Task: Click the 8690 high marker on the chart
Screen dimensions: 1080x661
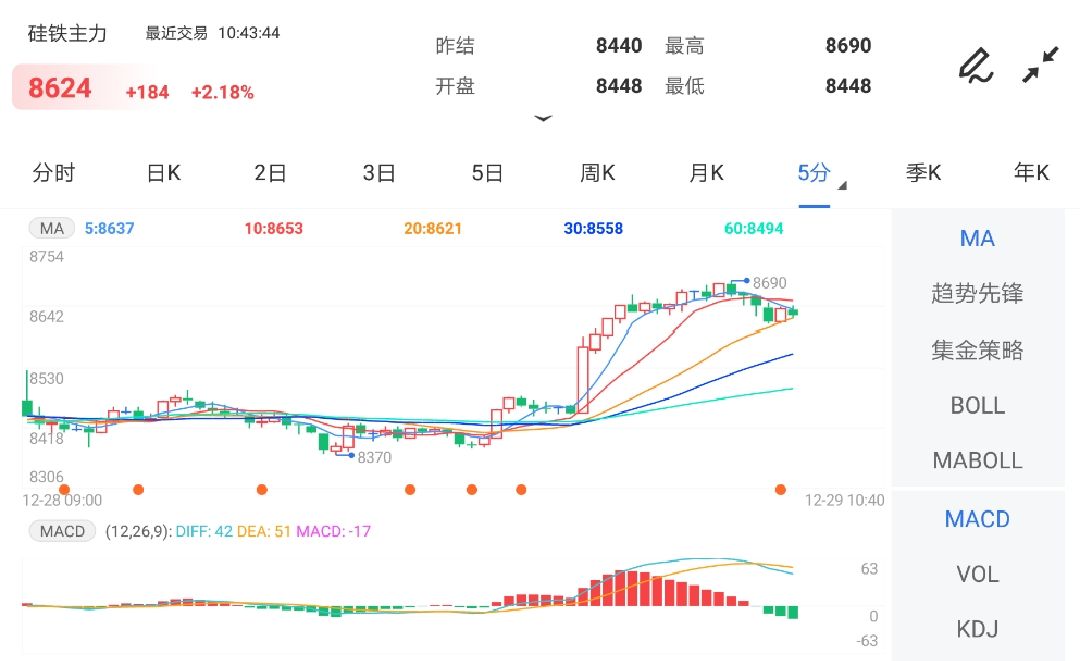Action: (769, 283)
